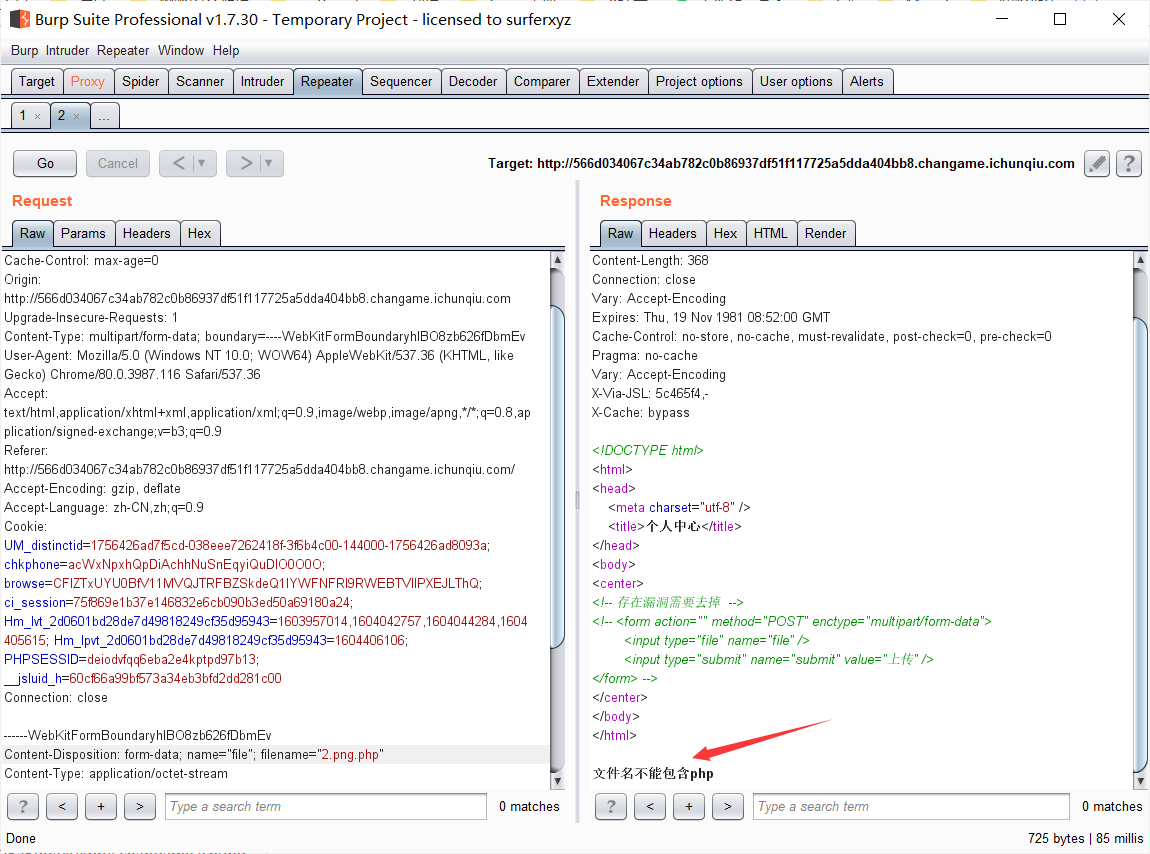The image size is (1150, 854).
Task: Show Response HTML view
Action: point(771,233)
